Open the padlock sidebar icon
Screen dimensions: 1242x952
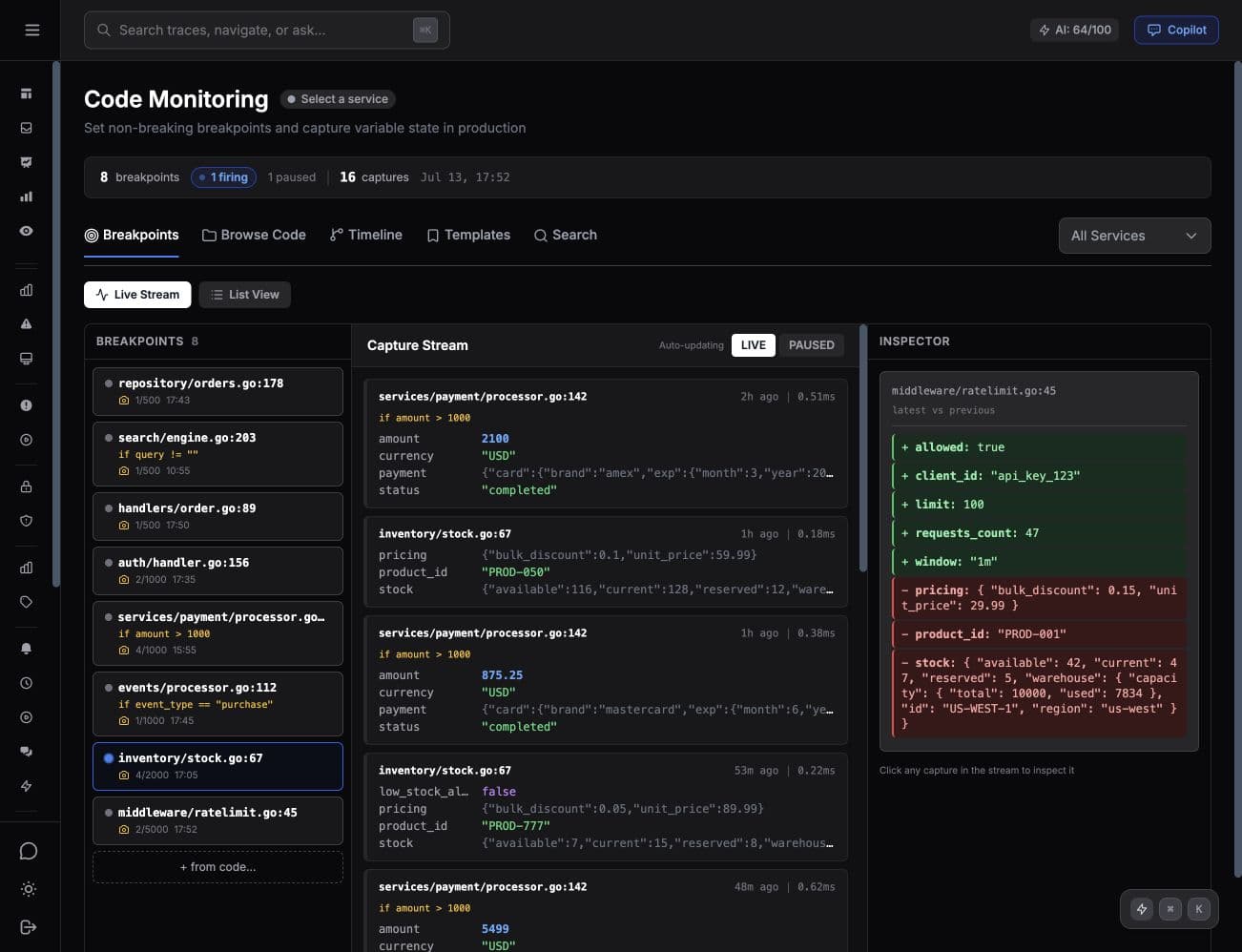point(26,486)
